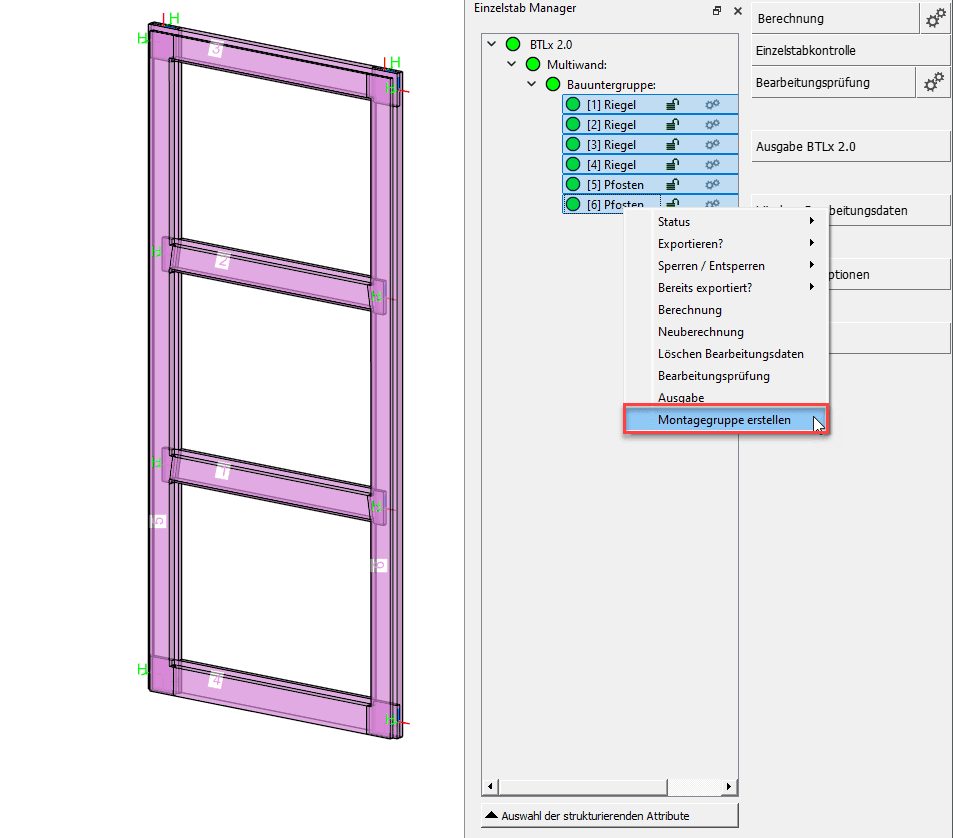This screenshot has height=838, width=953.
Task: Open Exportieren? submenu
Action: point(726,244)
